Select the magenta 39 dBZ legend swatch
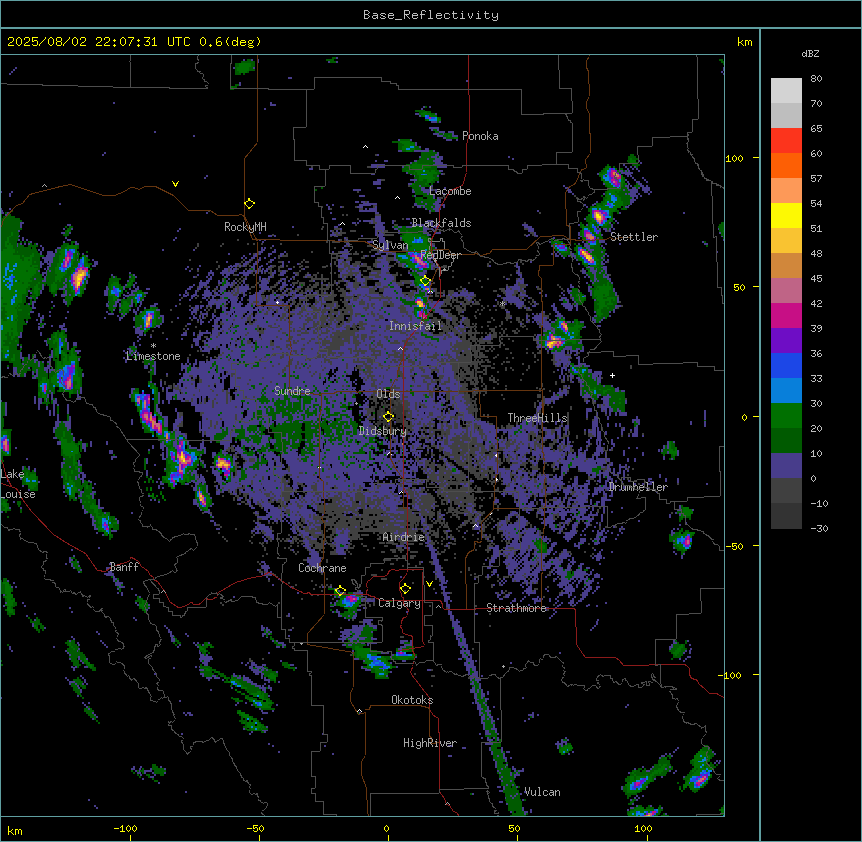This screenshot has height=842, width=862. point(786,315)
